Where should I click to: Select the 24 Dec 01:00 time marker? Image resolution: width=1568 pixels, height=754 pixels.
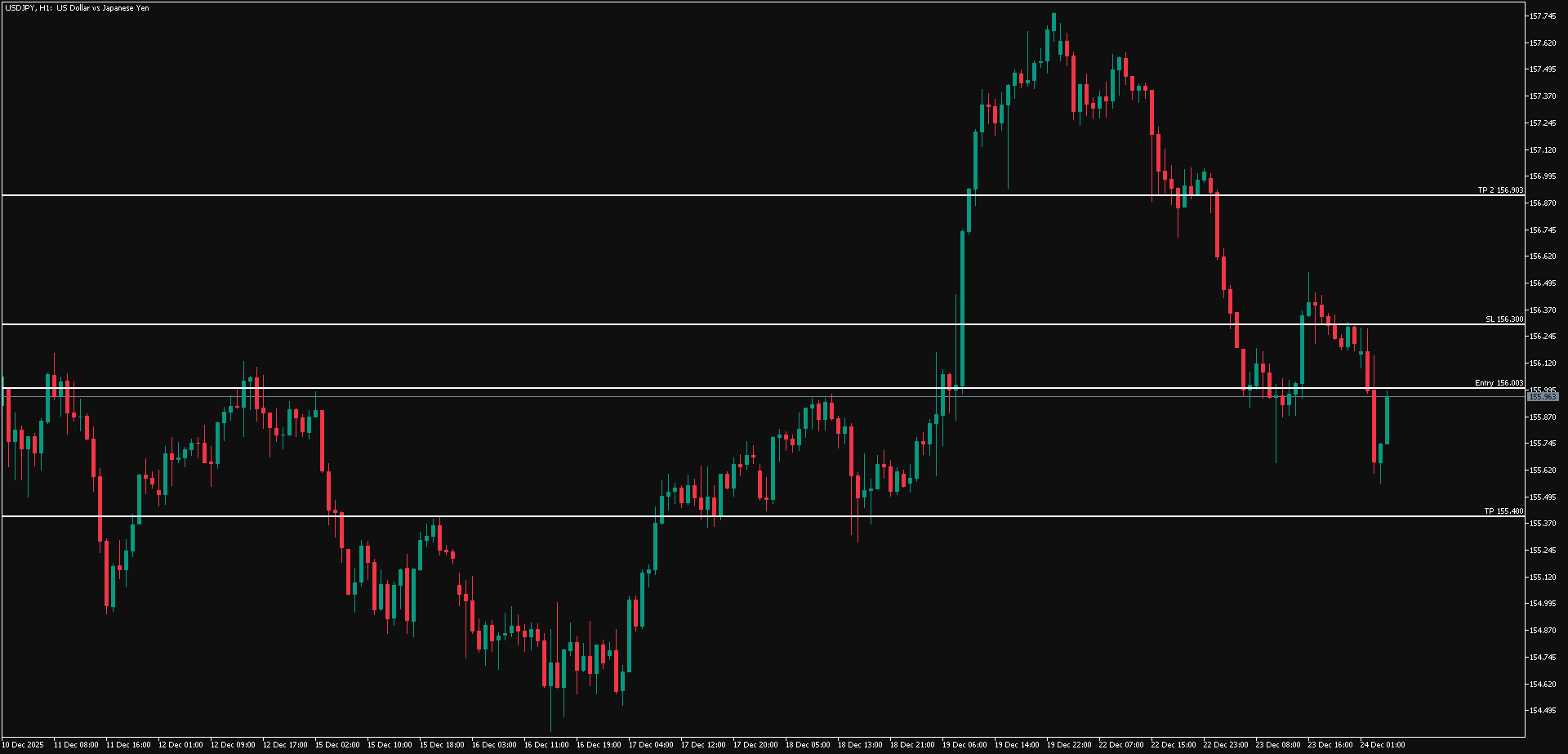(x=1382, y=745)
